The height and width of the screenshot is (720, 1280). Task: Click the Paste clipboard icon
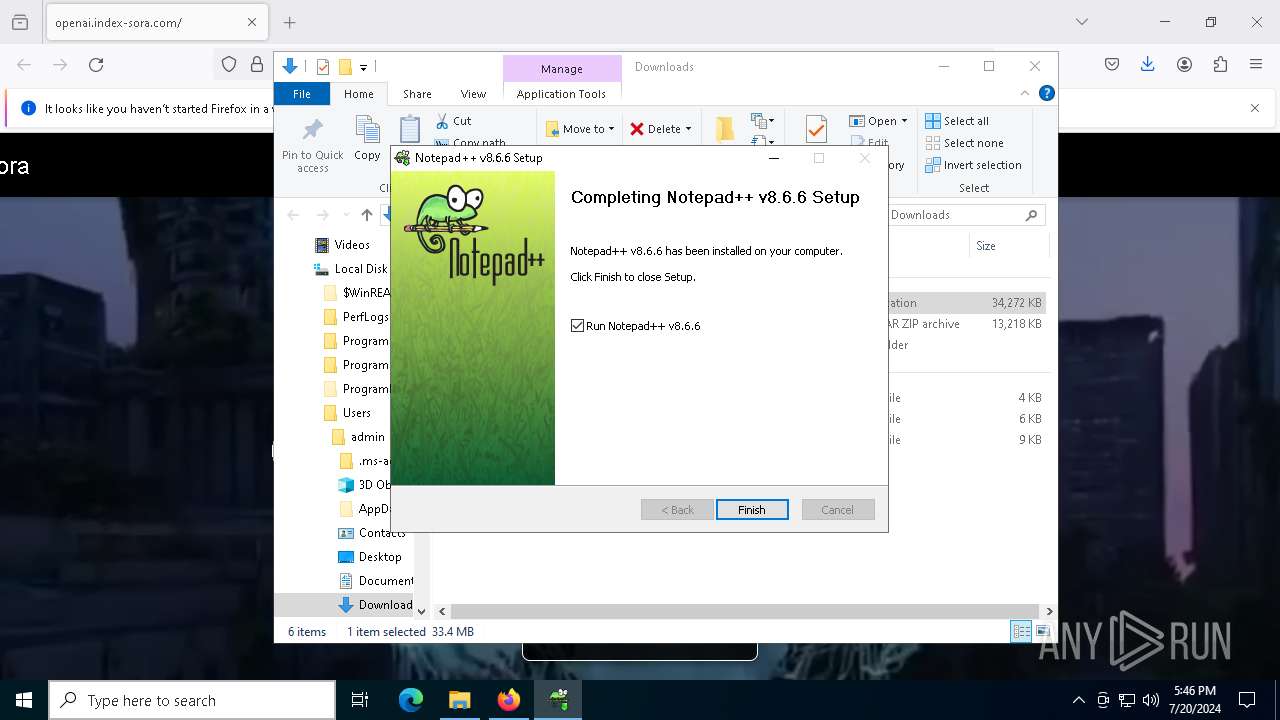point(410,130)
